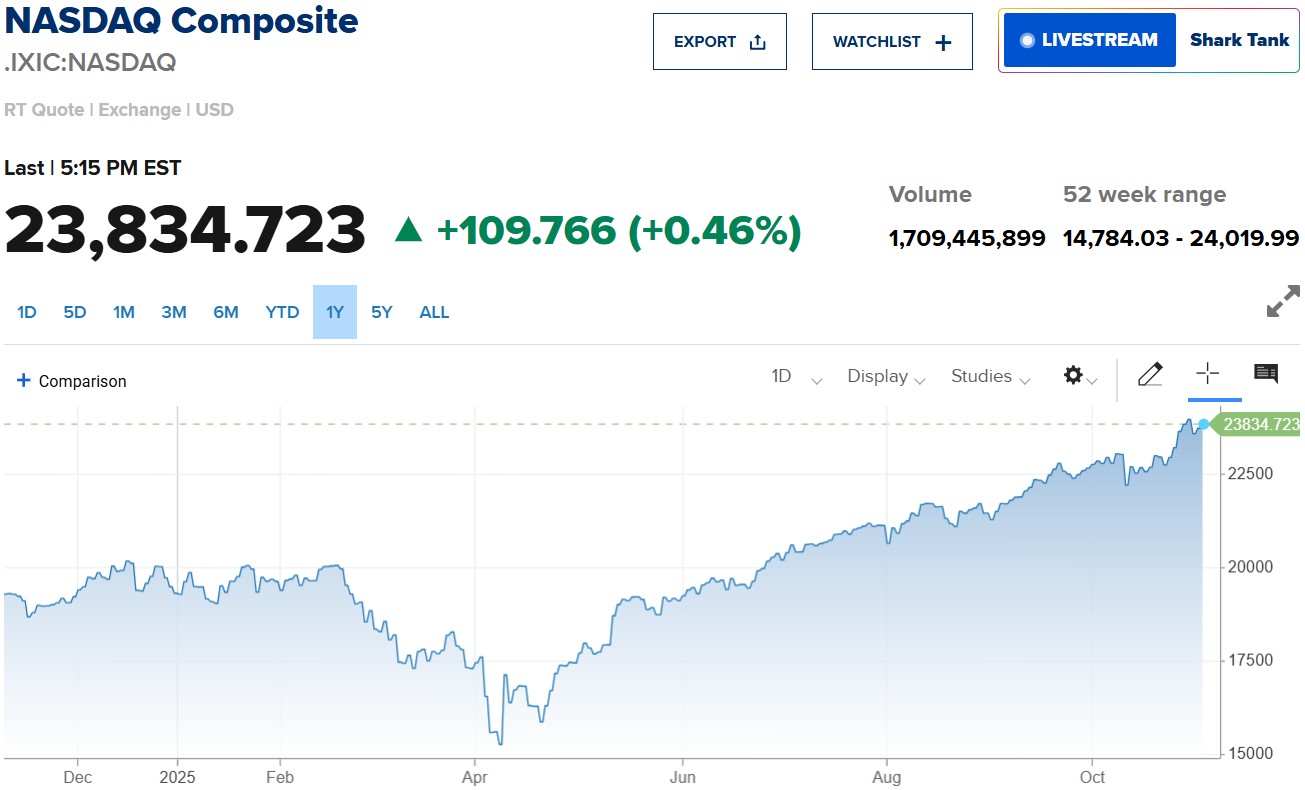Viewport: 1305px width, 790px height.
Task: Open chart settings gear
Action: (x=1073, y=375)
